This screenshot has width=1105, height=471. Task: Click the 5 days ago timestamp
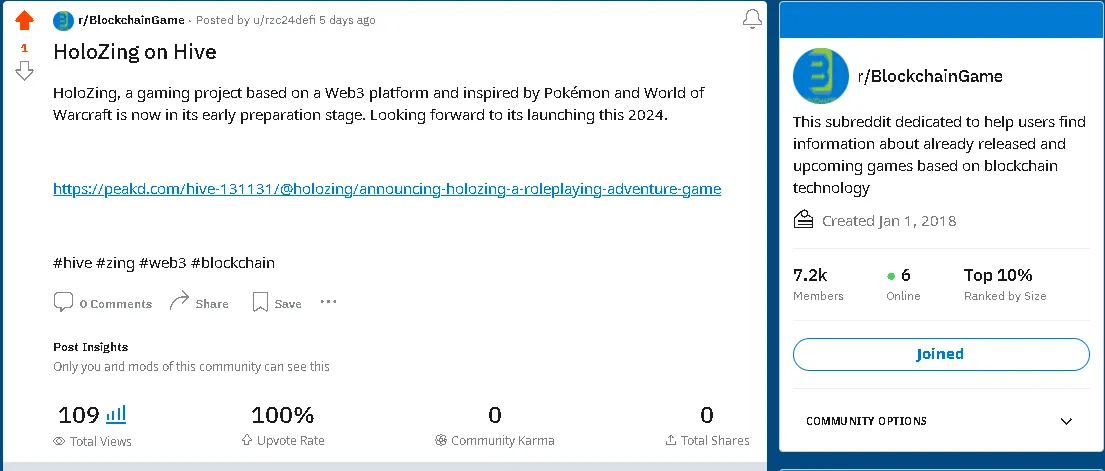pyautogui.click(x=347, y=20)
